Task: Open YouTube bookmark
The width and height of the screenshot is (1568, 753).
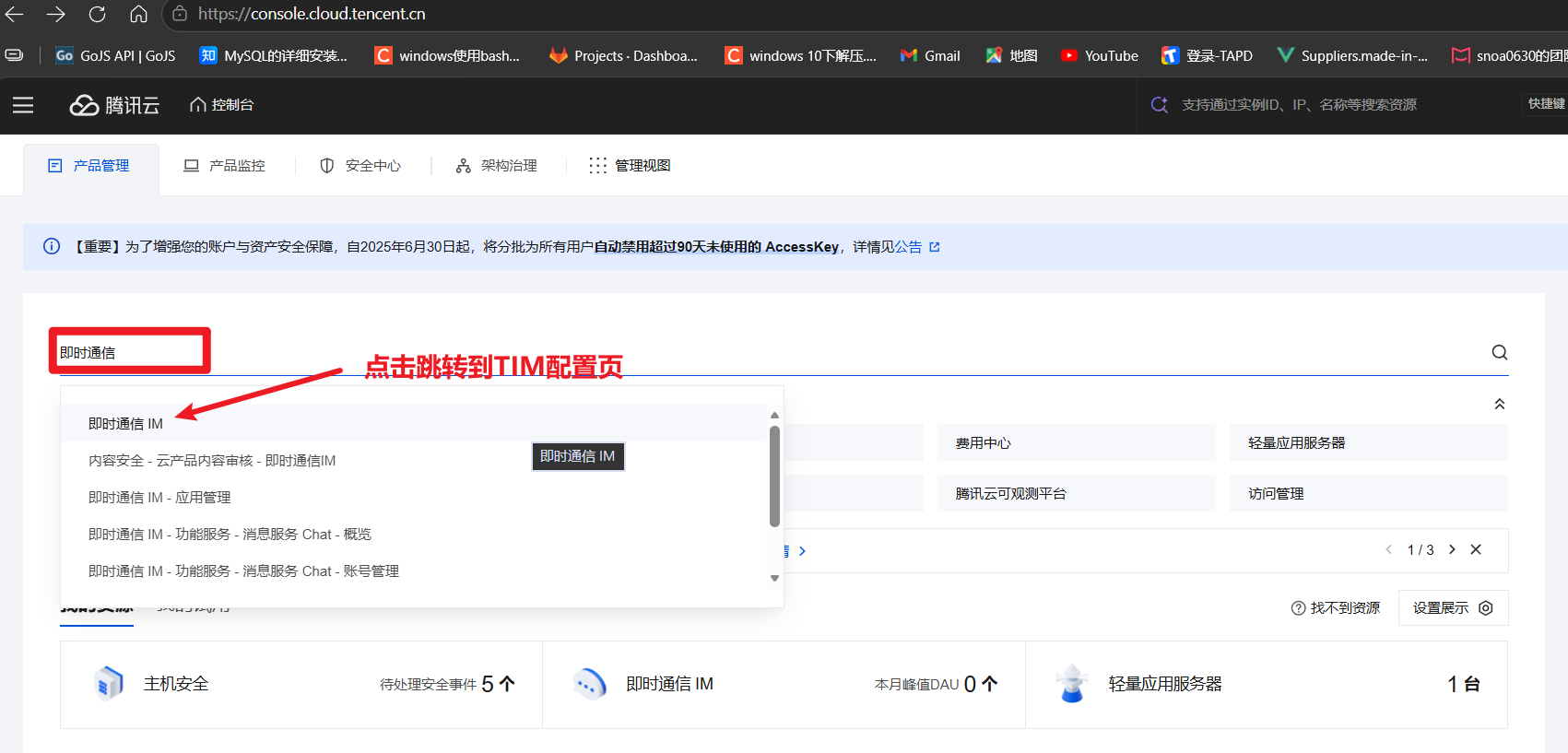Action: (1099, 55)
